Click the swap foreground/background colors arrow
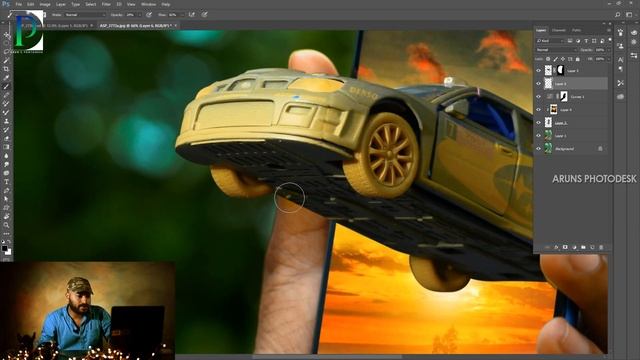 tap(9, 242)
